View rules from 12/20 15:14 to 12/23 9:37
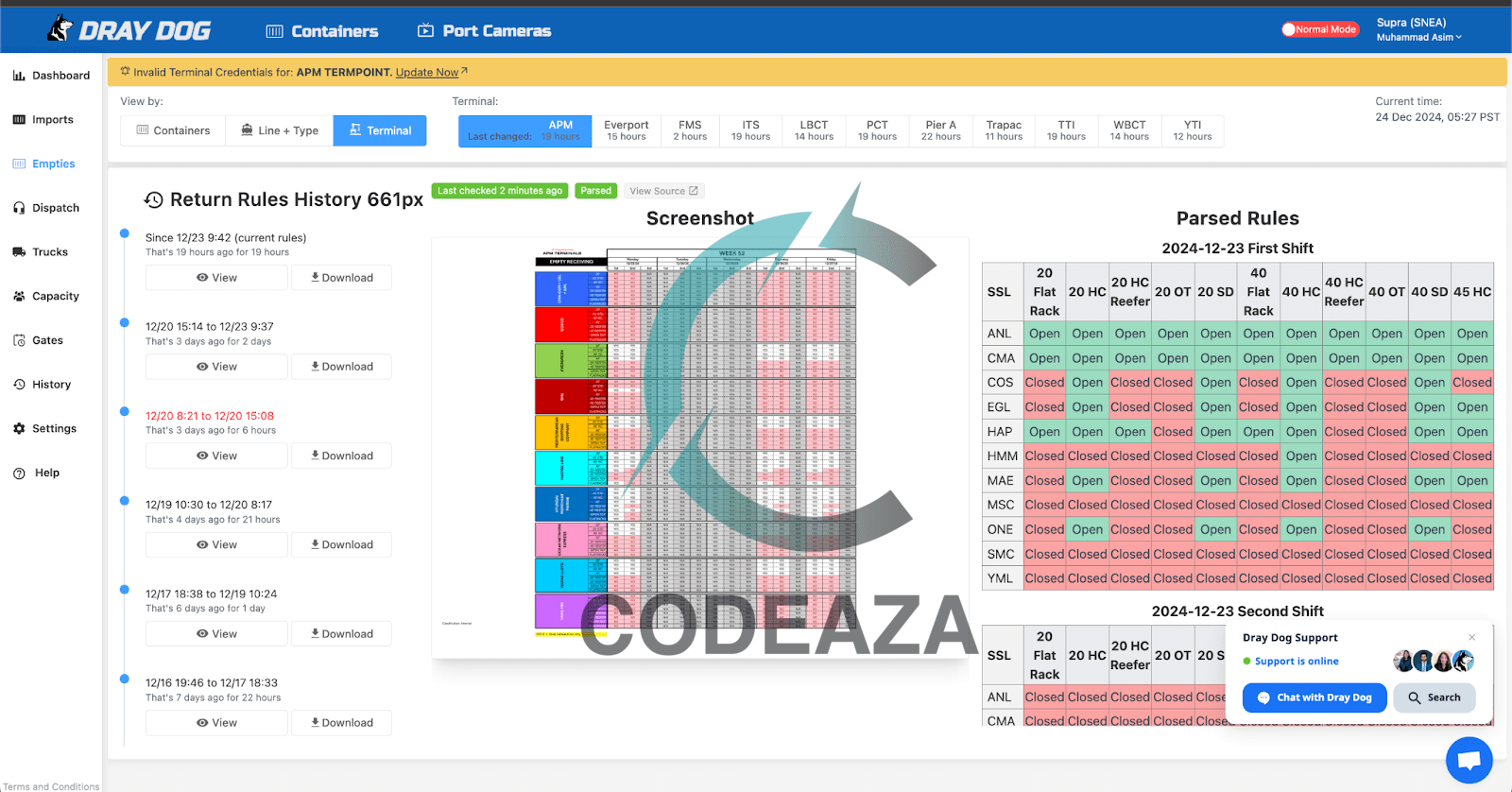Screen dimensions: 1512x792 pos(216,367)
